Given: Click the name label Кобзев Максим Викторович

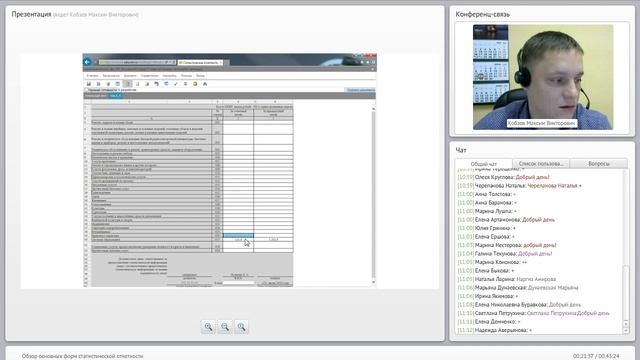Looking at the screenshot, I should [542, 123].
